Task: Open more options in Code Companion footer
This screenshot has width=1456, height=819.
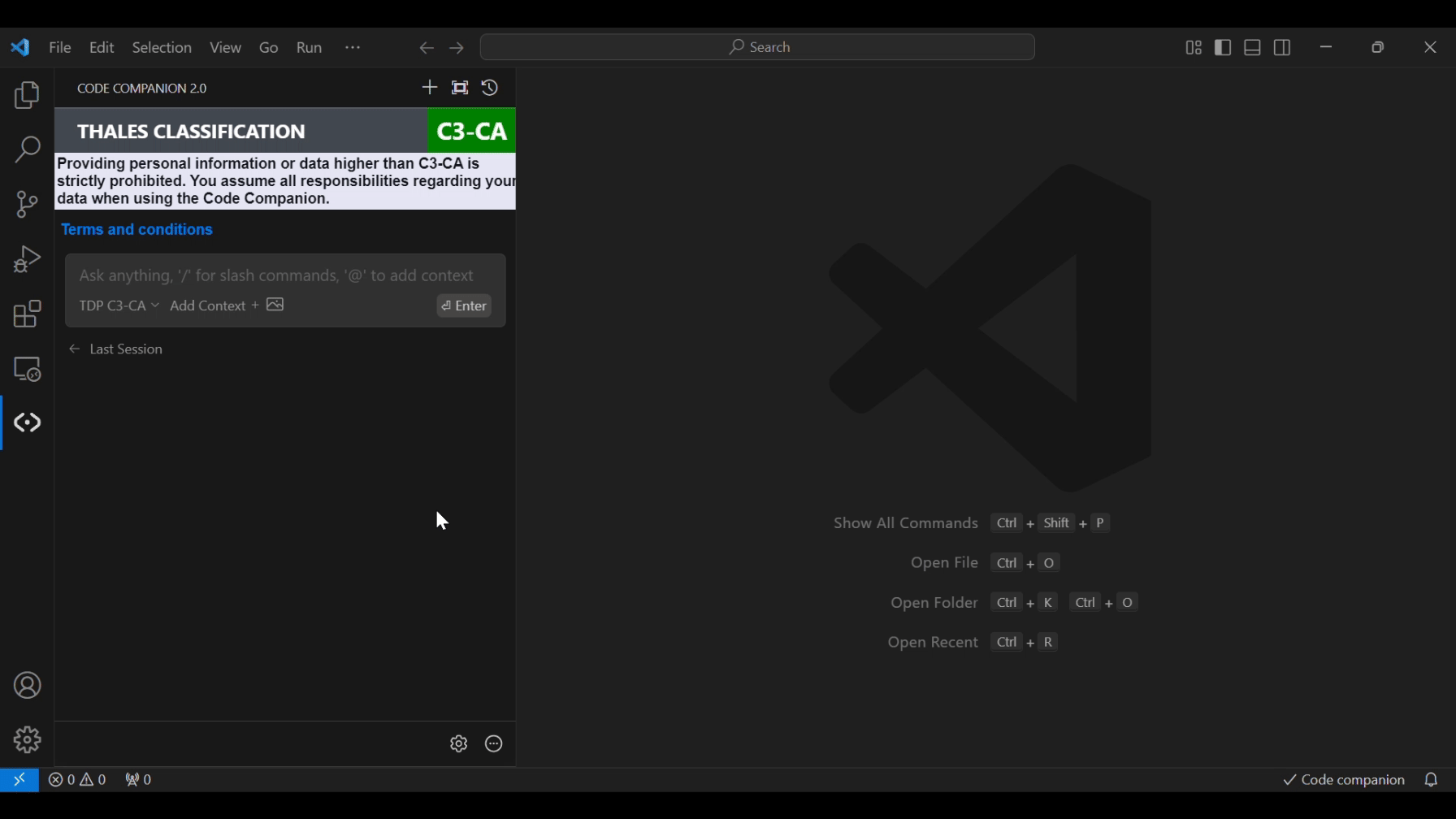Action: click(494, 743)
